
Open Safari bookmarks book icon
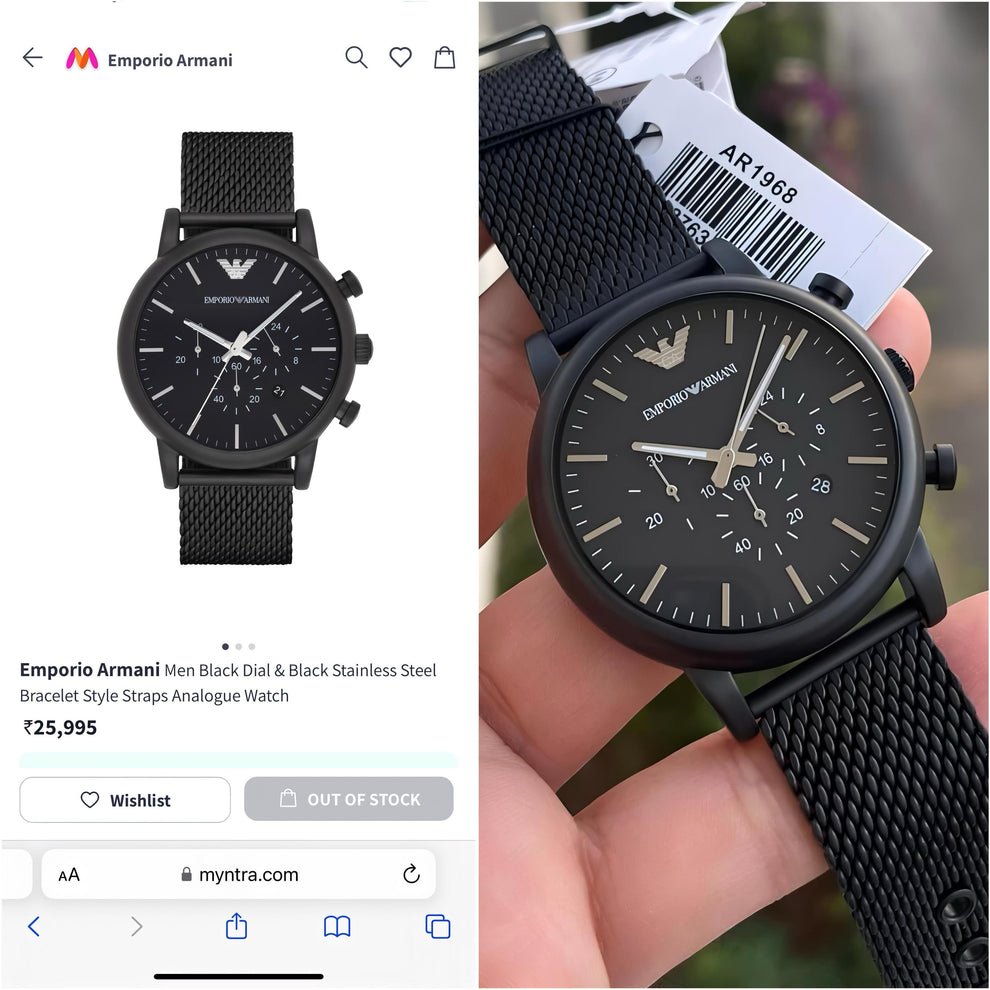tap(337, 926)
